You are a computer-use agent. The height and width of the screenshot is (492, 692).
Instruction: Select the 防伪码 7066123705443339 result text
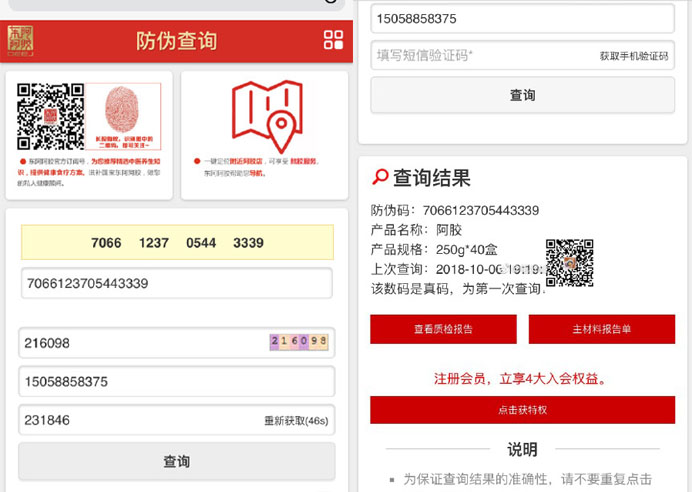pos(455,210)
